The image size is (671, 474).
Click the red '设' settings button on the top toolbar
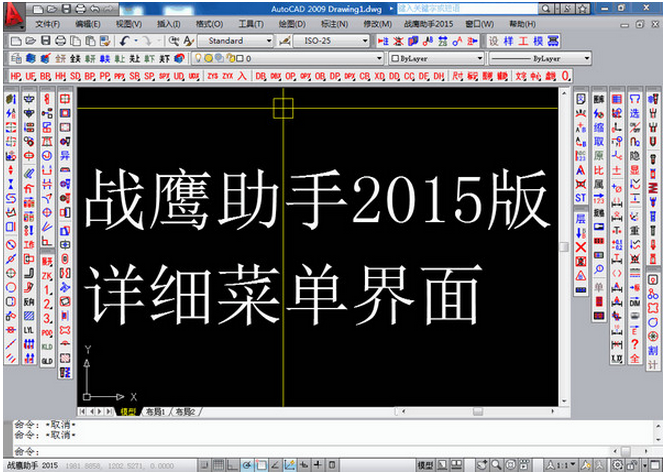coord(493,41)
